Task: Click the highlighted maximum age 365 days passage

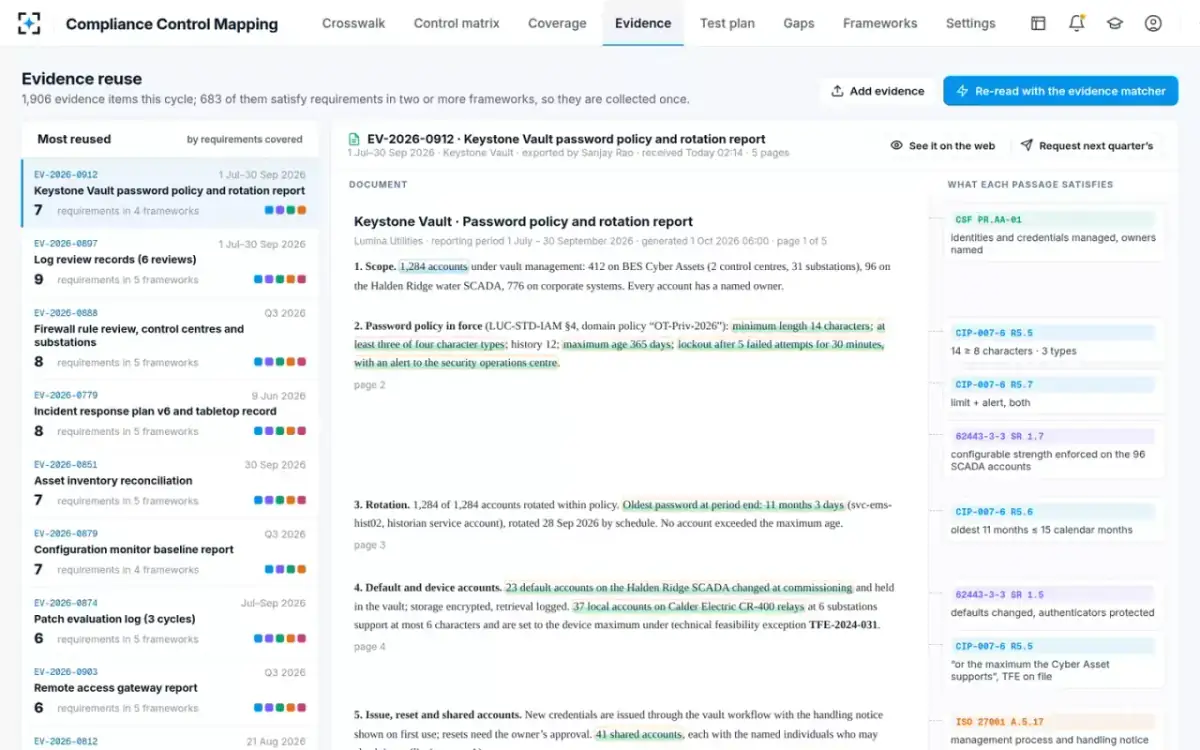Action: tap(616, 344)
